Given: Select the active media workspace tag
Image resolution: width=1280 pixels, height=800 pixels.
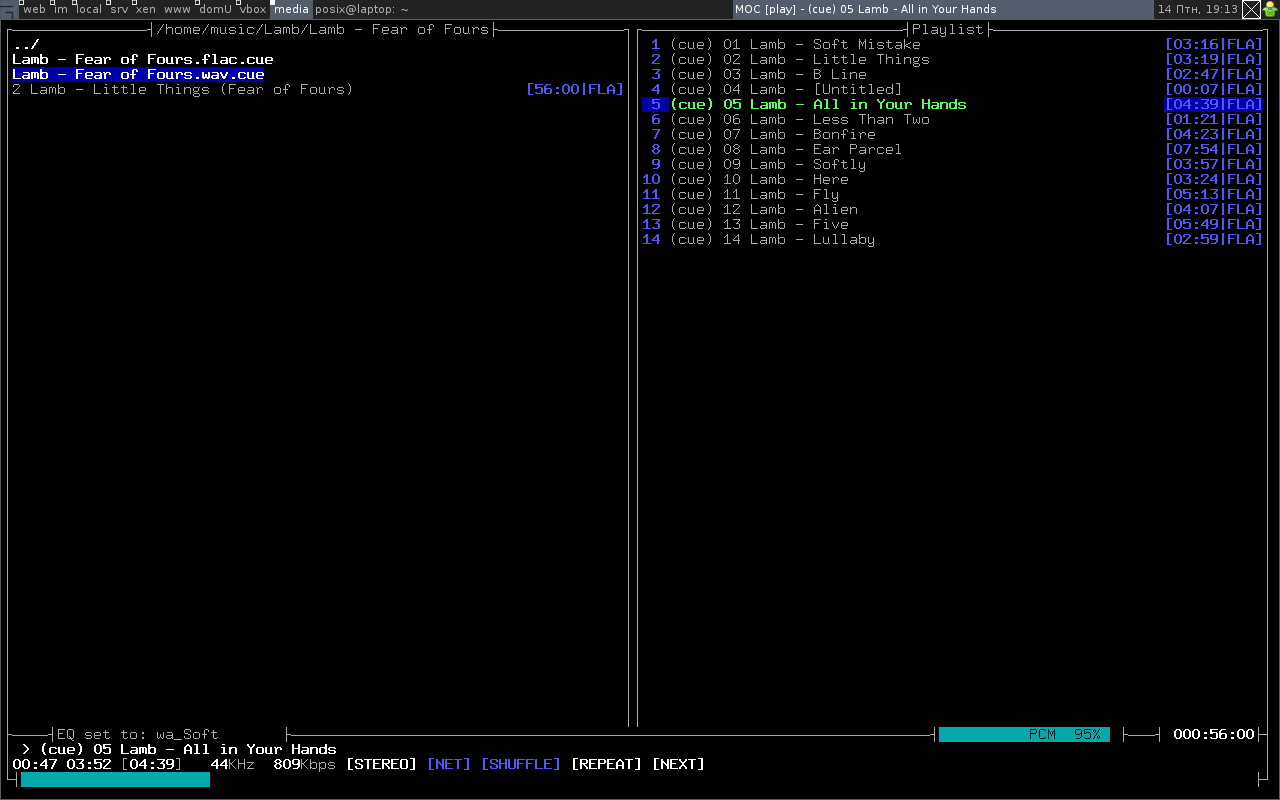Looking at the screenshot, I should 292,9.
